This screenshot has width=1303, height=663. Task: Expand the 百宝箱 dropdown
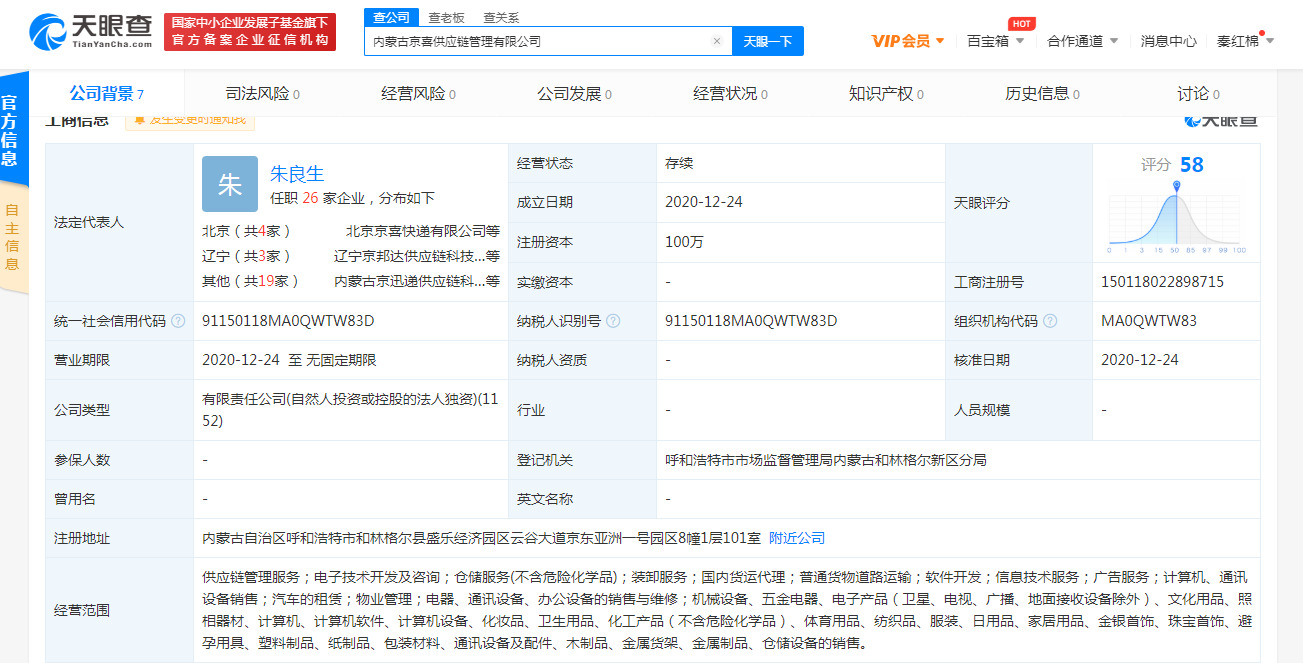tap(996, 41)
